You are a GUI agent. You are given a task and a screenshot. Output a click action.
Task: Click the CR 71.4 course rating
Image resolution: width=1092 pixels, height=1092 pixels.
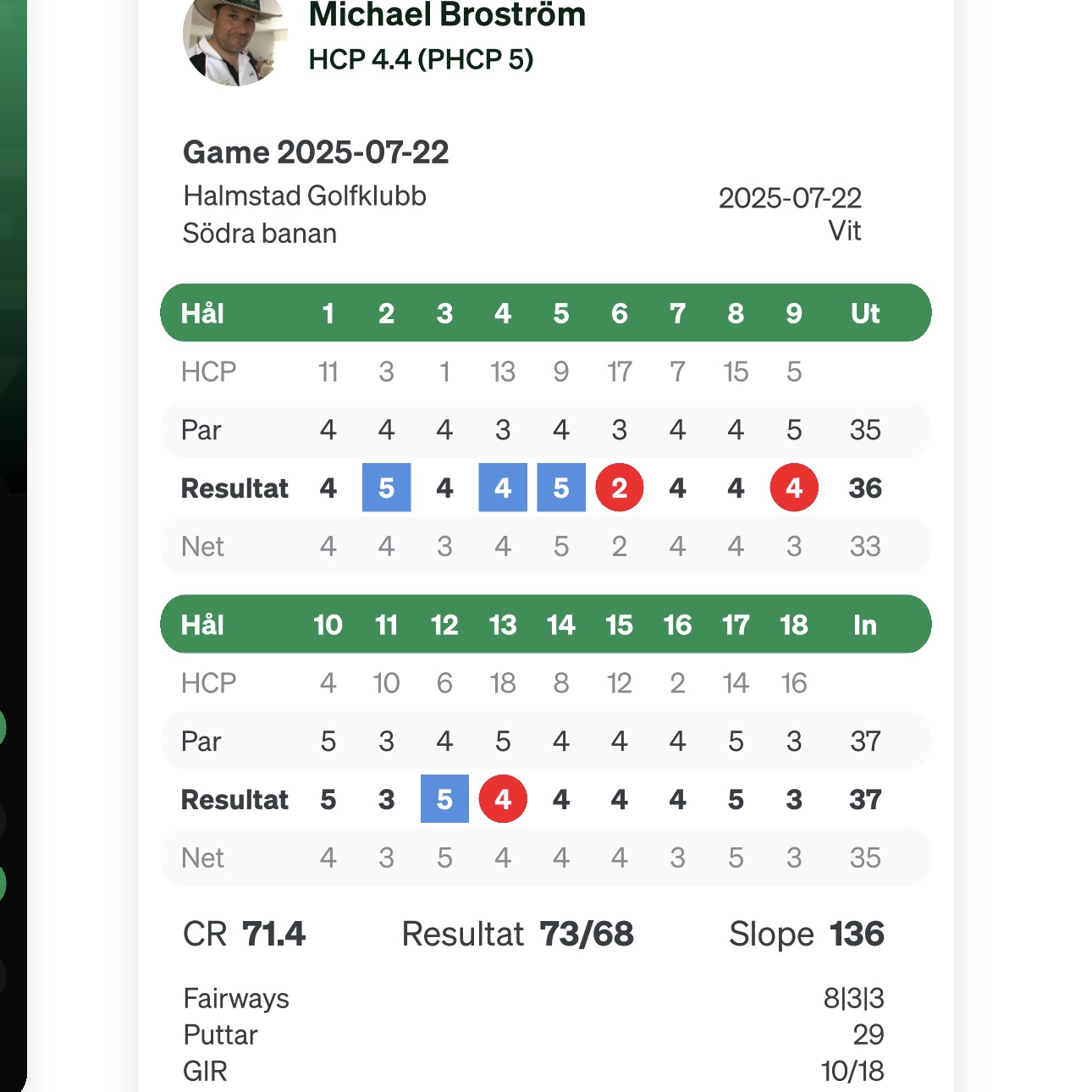[244, 934]
